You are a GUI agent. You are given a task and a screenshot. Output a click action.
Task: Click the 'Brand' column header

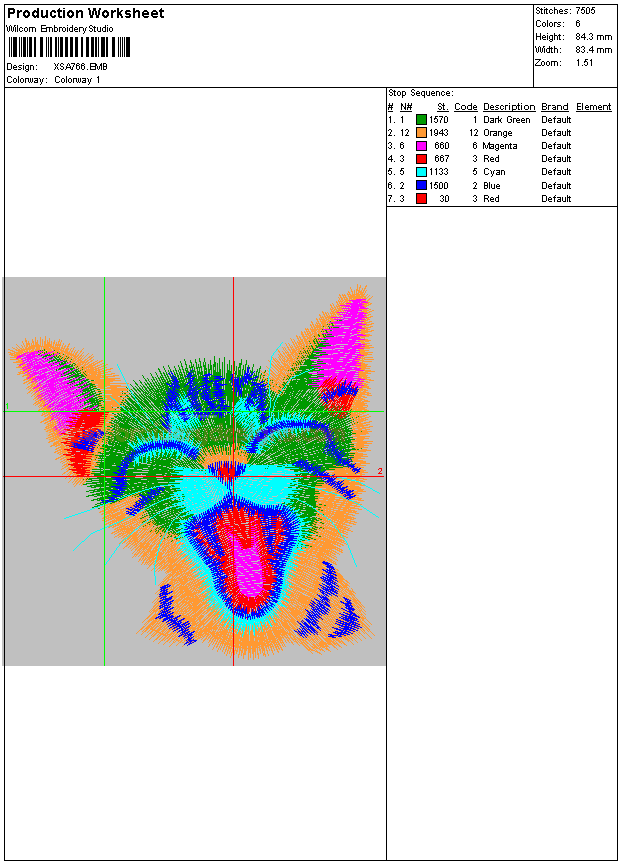pos(555,107)
